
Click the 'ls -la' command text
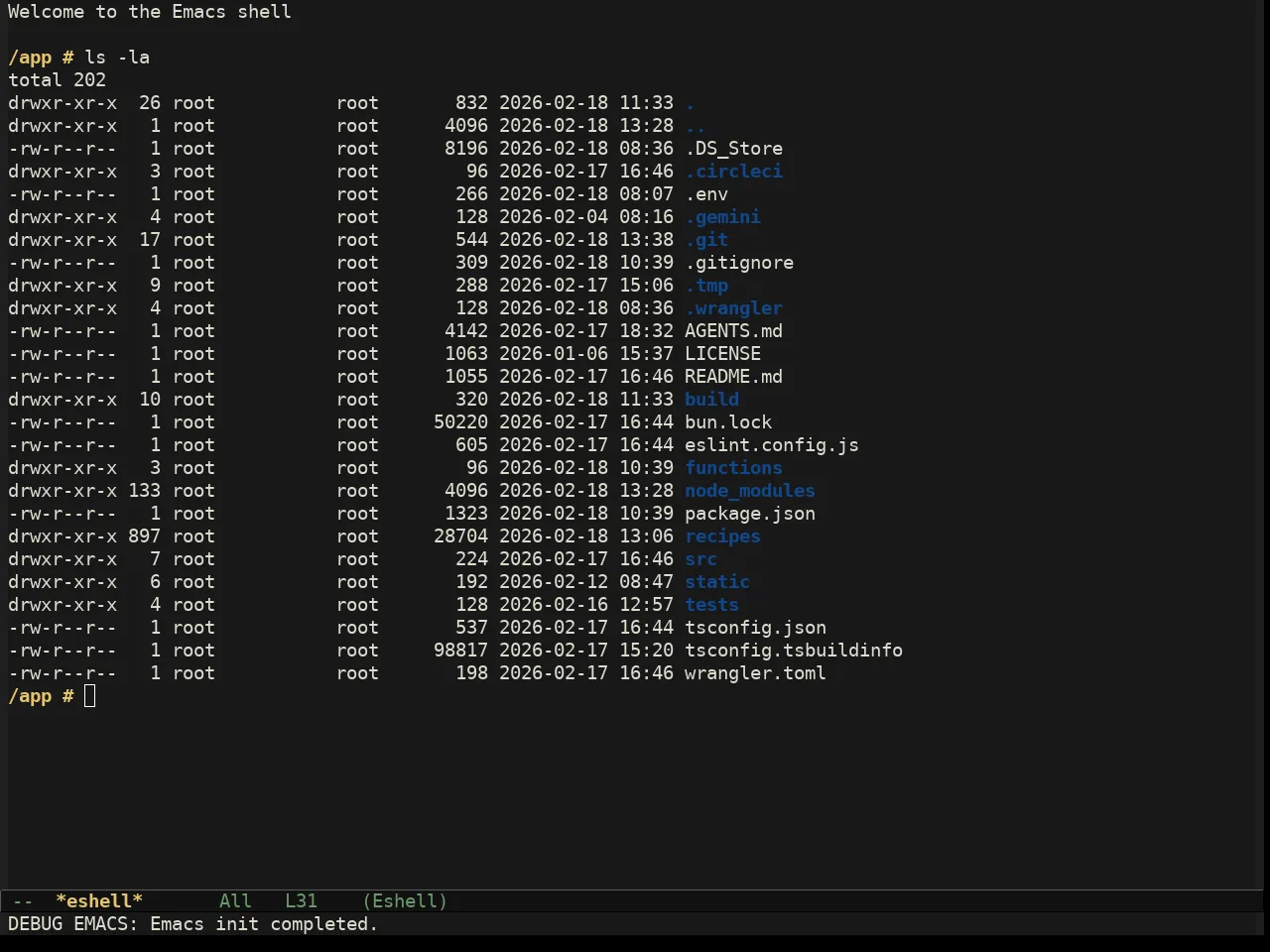[x=117, y=57]
